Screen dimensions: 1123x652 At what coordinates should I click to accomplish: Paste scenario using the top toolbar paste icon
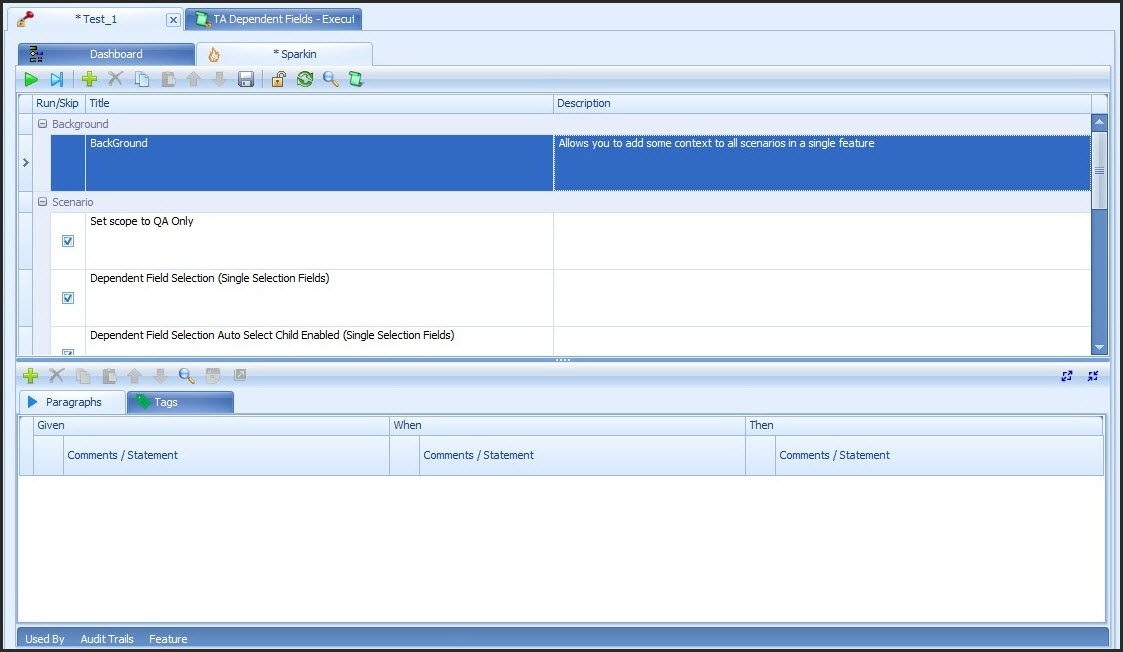pos(168,80)
